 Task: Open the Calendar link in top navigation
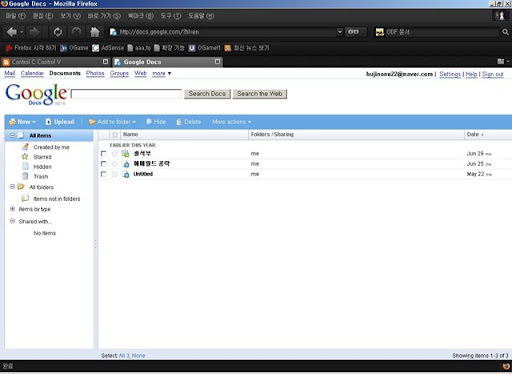point(32,73)
